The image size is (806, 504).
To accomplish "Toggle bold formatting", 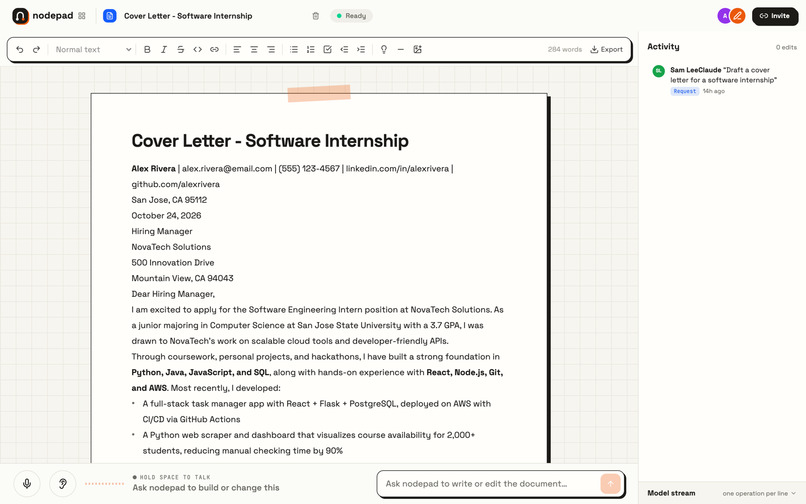I will tap(147, 49).
